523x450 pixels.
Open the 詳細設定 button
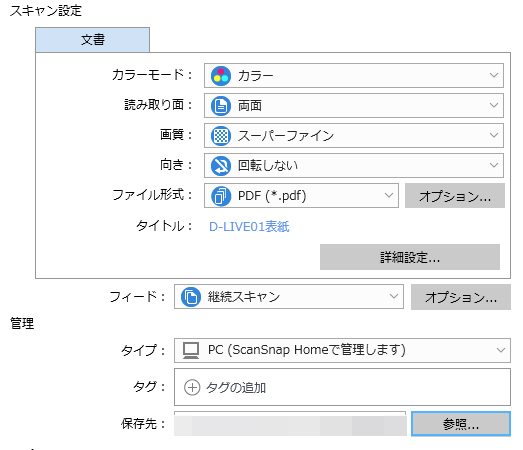click(410, 257)
